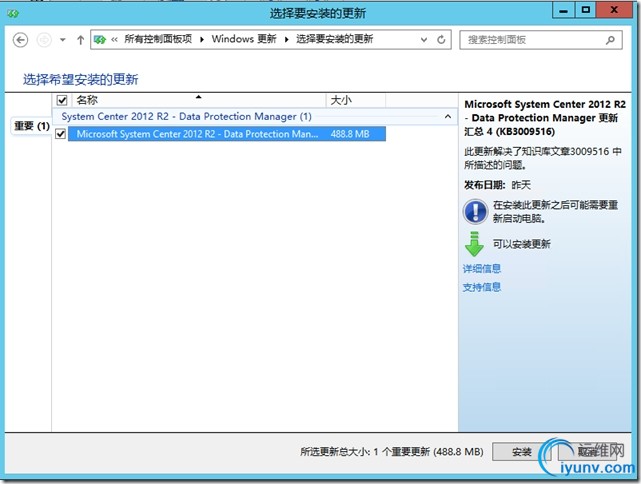
Task: Select the Data Protection Man... update row
Action: tap(227, 134)
